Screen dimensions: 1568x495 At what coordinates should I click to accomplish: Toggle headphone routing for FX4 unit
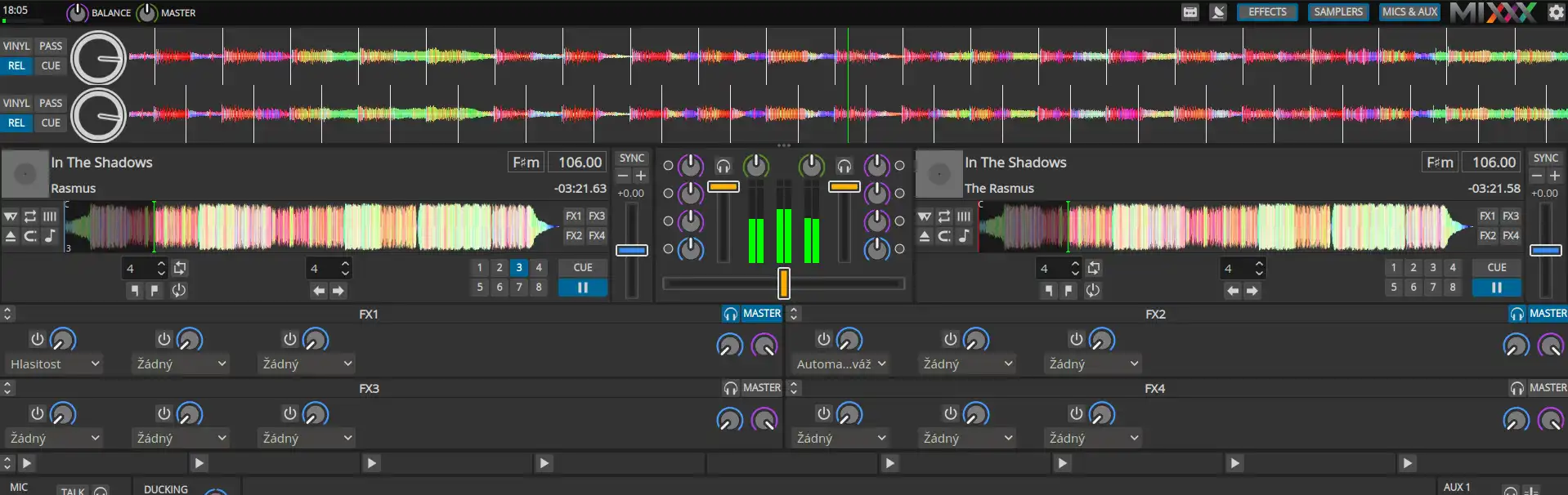(1517, 388)
